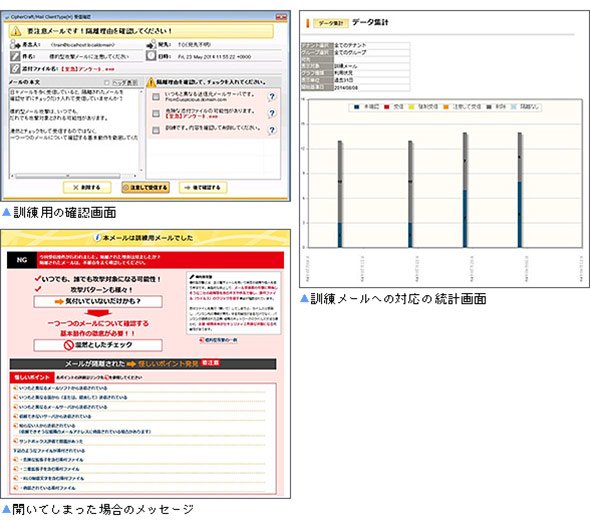Click the 2014/06/08 date cell
This screenshot has width=590, height=522.
[x=372, y=88]
